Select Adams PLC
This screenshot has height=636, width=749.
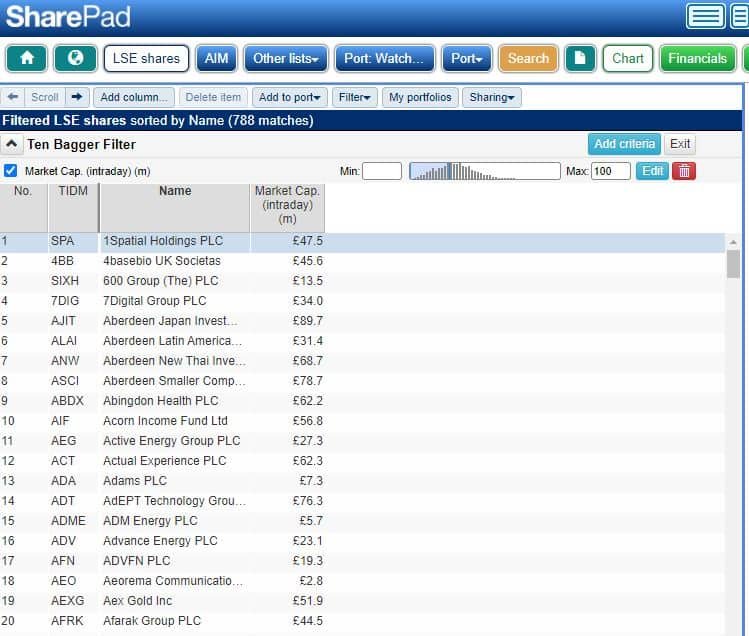pyautogui.click(x=135, y=481)
